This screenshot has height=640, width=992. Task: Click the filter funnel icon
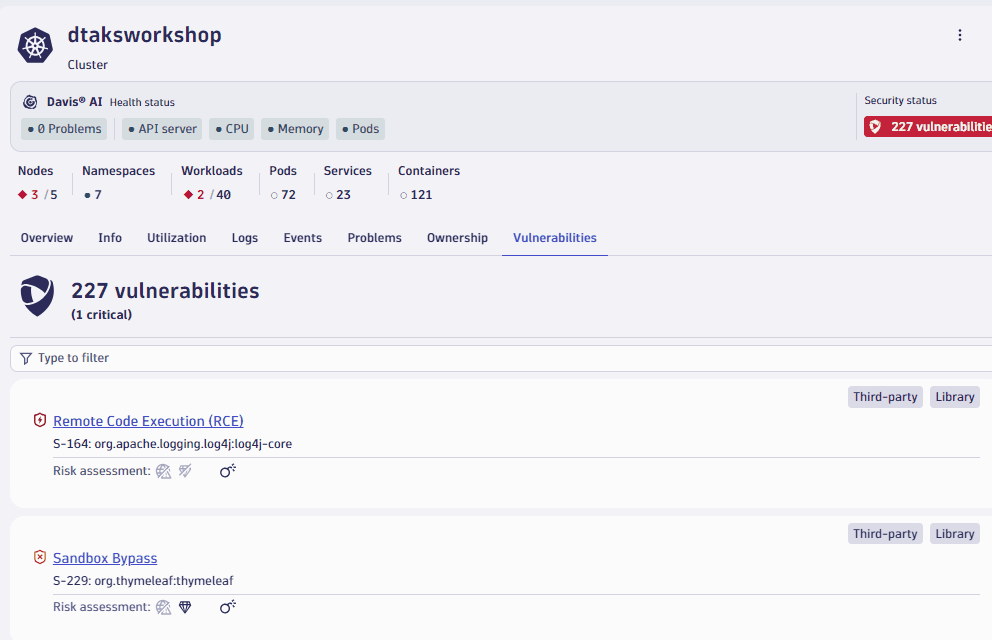(x=26, y=358)
